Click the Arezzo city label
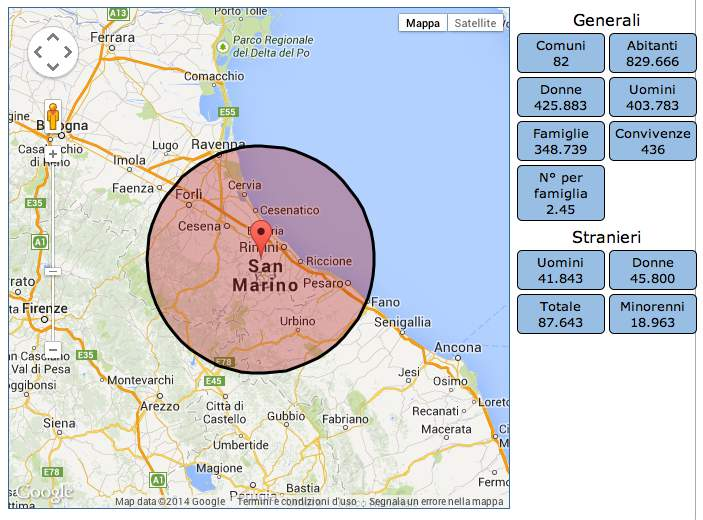 (x=160, y=406)
